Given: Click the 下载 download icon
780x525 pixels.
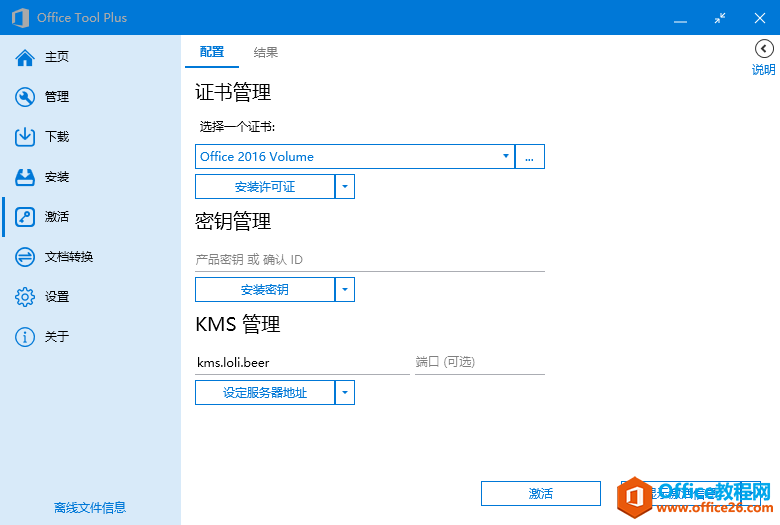Looking at the screenshot, I should pos(25,137).
